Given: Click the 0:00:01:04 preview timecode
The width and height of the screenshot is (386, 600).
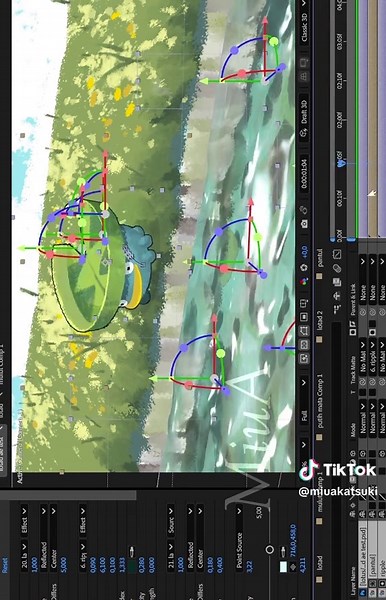Looking at the screenshot, I should click(305, 173).
